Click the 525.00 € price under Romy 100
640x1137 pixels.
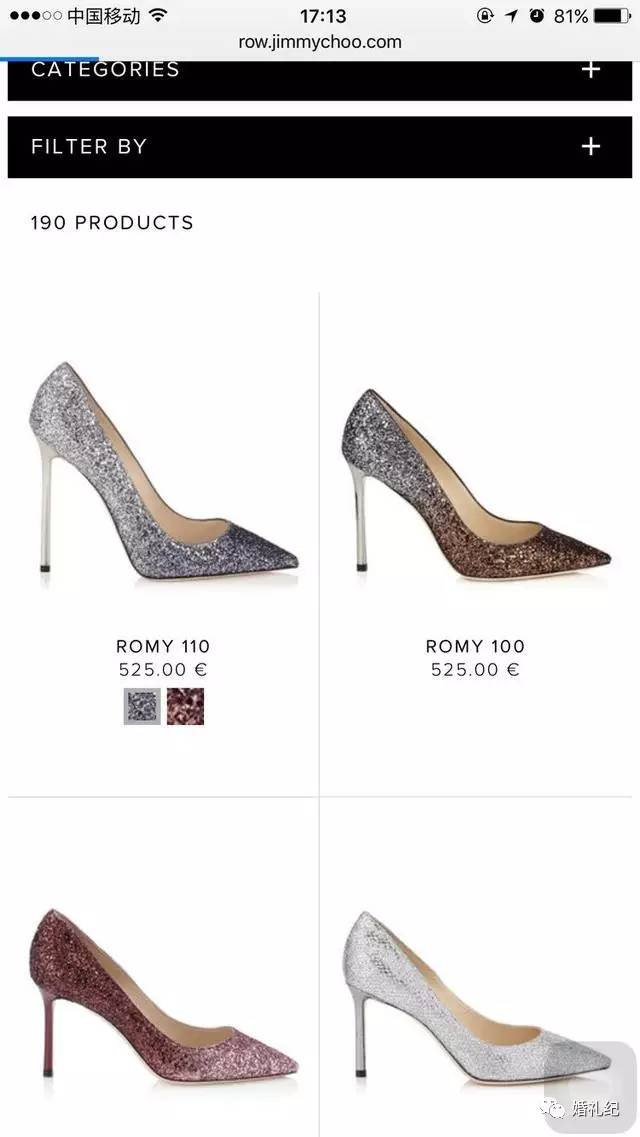click(x=475, y=670)
